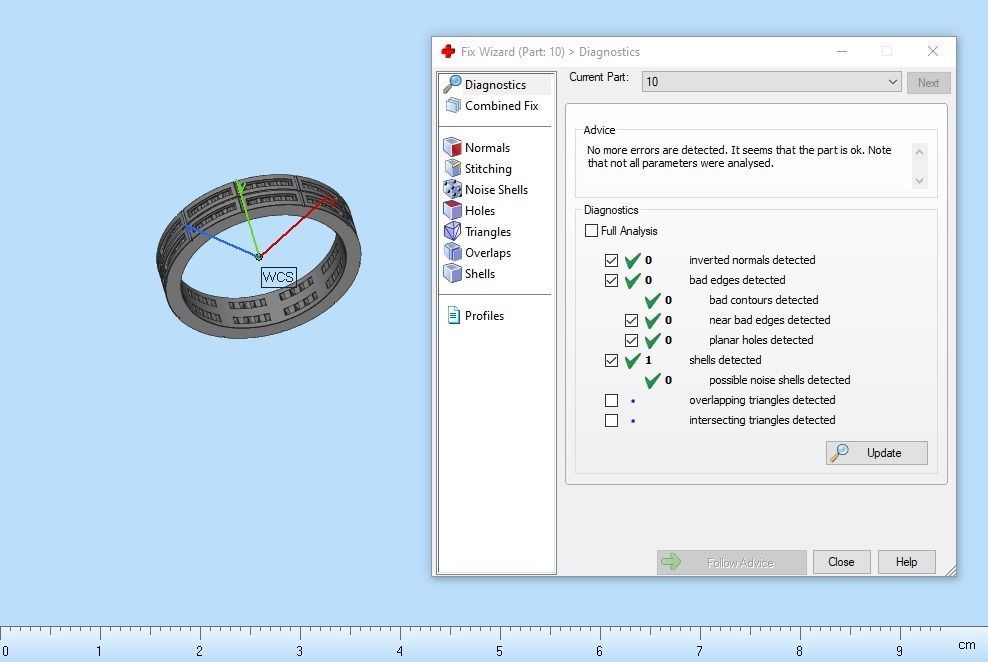This screenshot has width=988, height=662.
Task: Enable overlapping triangles detected checkbox
Action: click(x=611, y=401)
